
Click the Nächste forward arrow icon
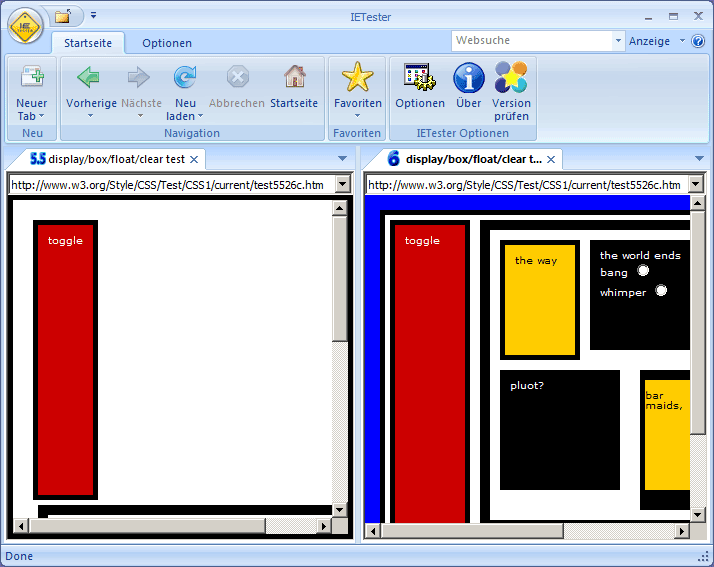139,77
